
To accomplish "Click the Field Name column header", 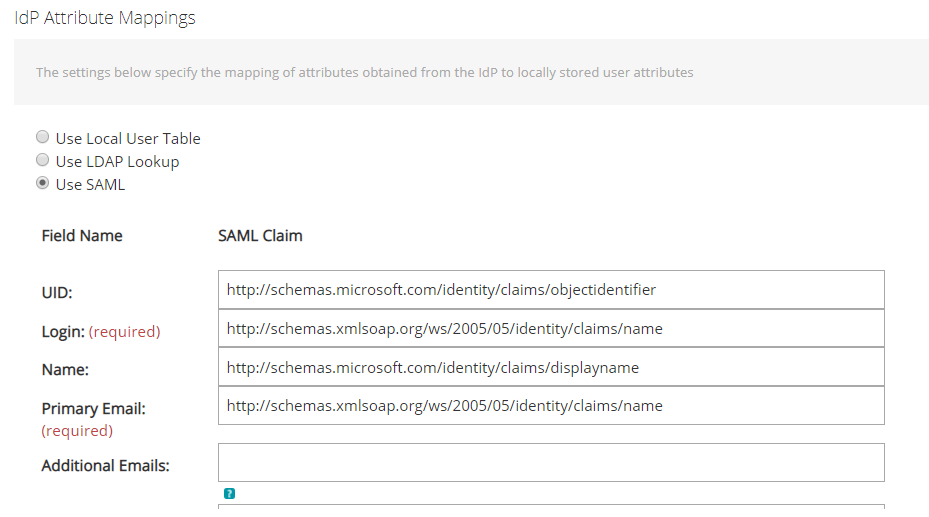I will coord(82,236).
